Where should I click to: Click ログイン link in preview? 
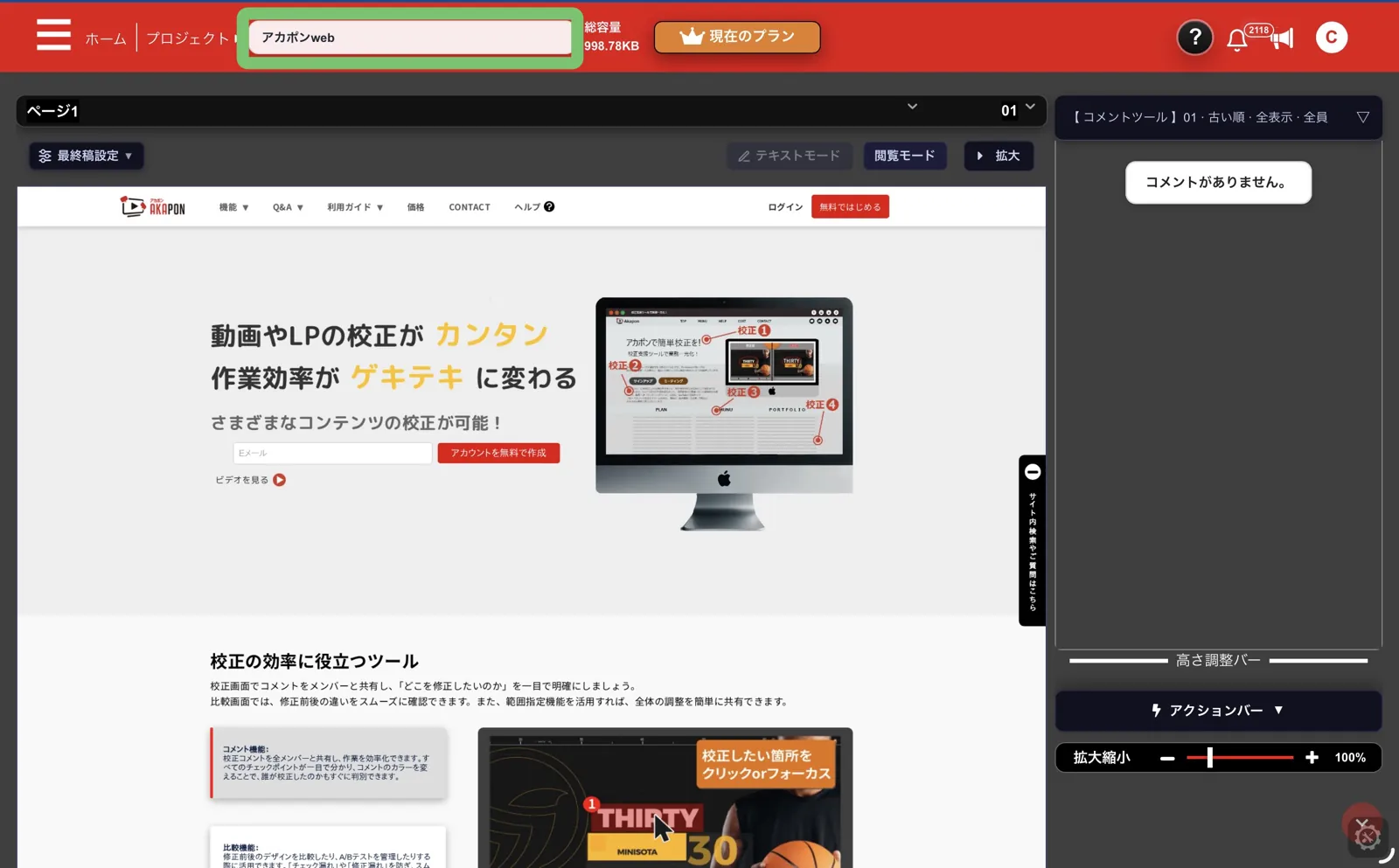(785, 207)
